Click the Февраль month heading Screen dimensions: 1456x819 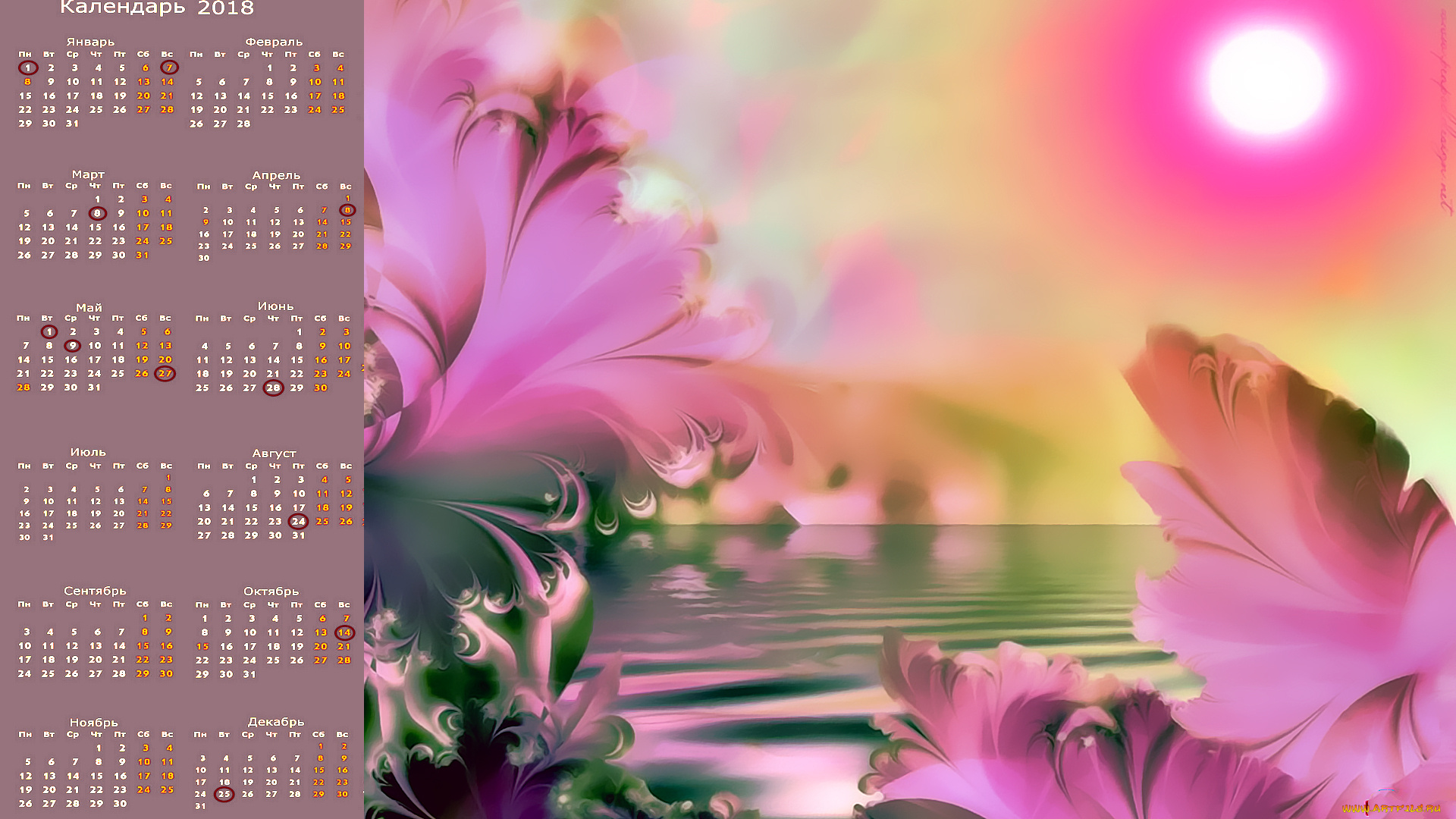pyautogui.click(x=274, y=42)
